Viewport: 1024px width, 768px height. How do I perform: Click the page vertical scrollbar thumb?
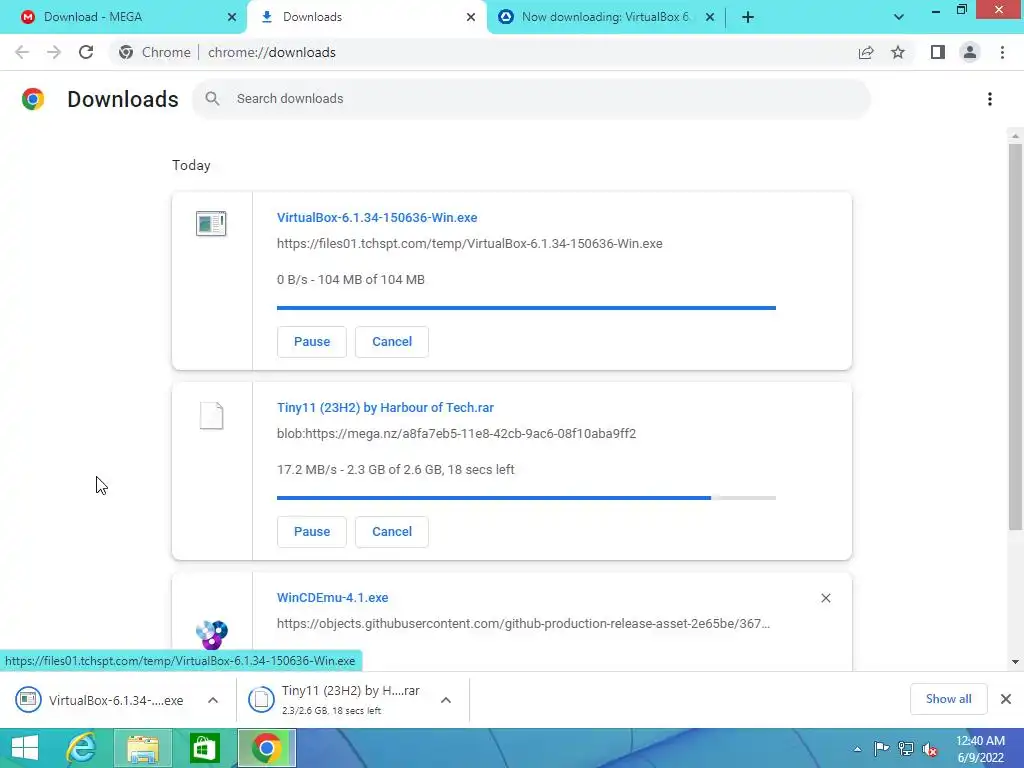point(1015,336)
